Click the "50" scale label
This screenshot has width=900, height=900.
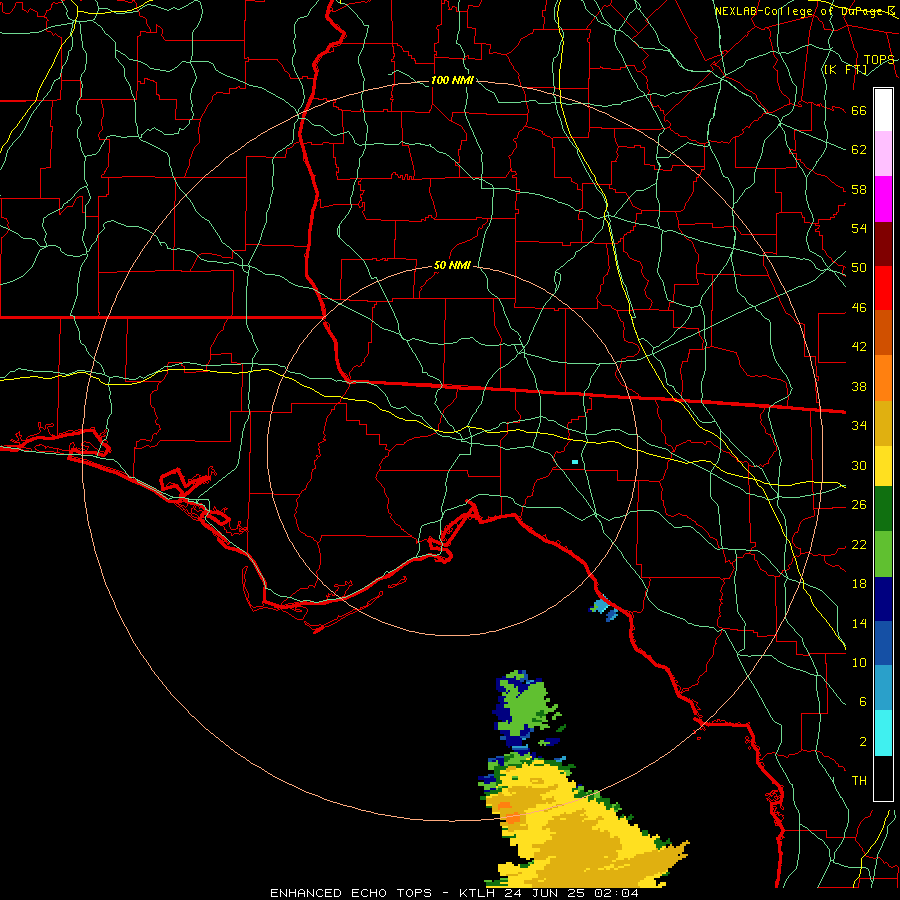tap(859, 267)
